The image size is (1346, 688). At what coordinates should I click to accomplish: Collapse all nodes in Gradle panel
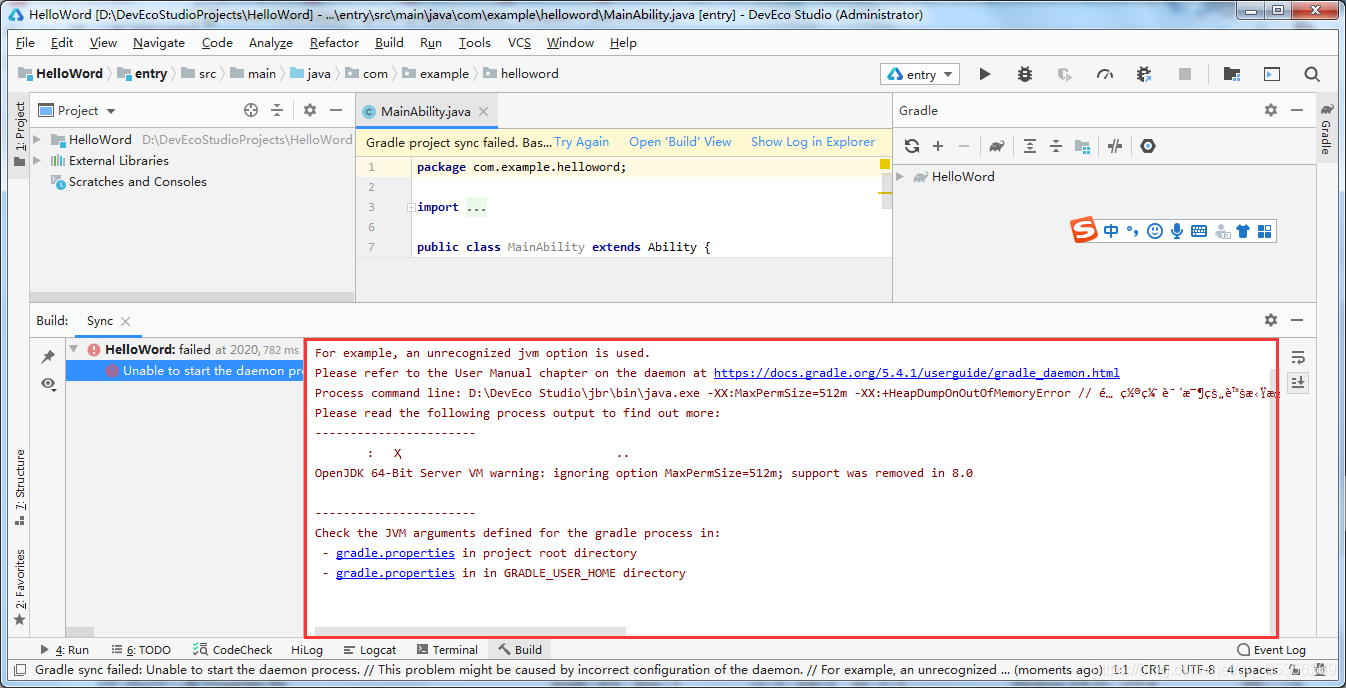[1056, 146]
